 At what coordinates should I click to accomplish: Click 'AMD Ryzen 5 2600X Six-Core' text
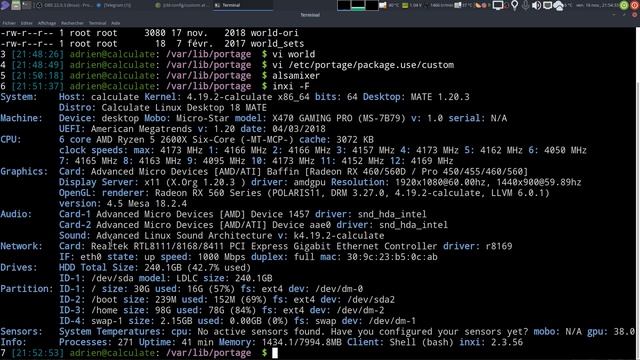tap(168, 140)
